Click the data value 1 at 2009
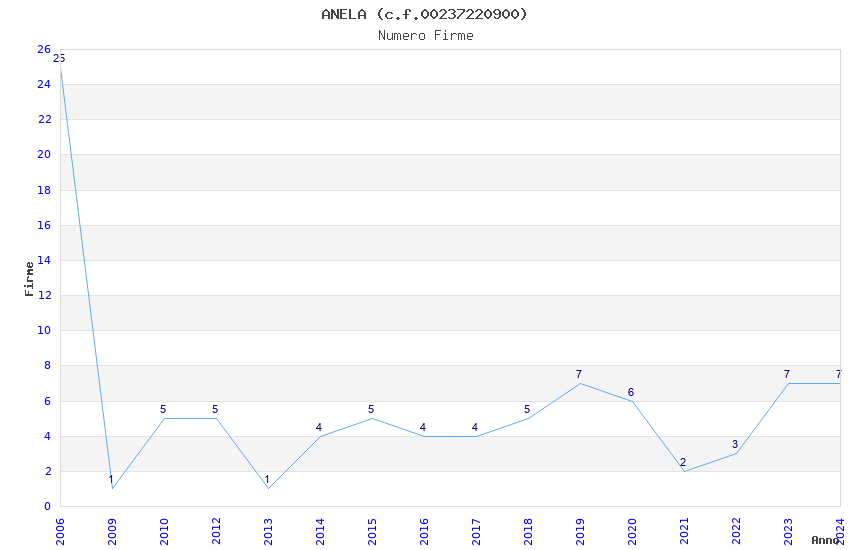This screenshot has height=550, width=850. (111, 480)
